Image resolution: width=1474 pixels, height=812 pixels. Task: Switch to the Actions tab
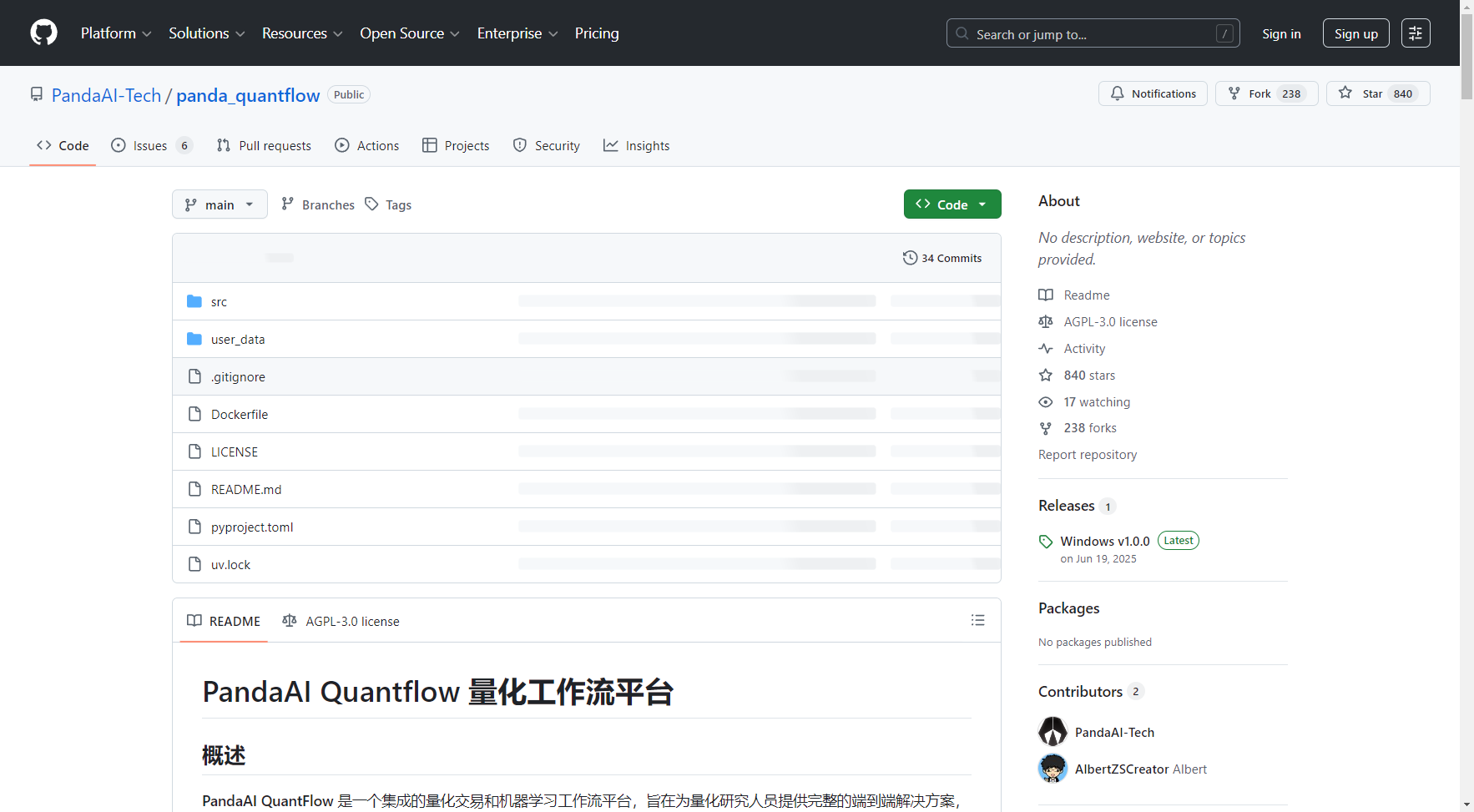coord(367,145)
